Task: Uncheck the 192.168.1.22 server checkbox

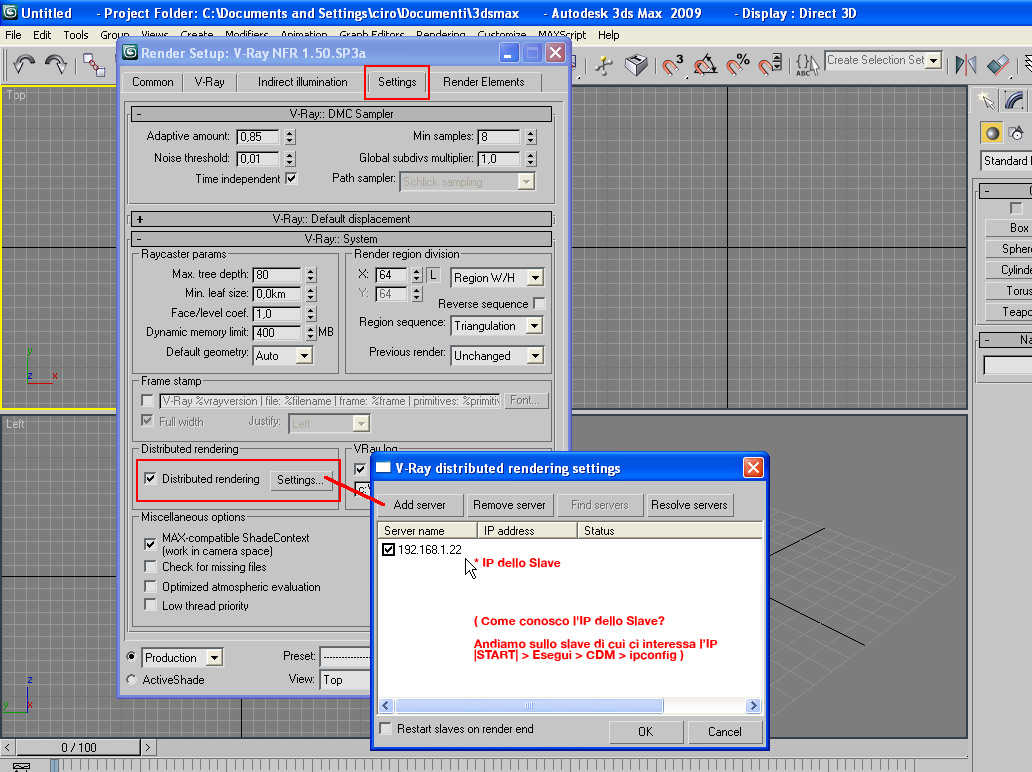Action: pyautogui.click(x=388, y=550)
